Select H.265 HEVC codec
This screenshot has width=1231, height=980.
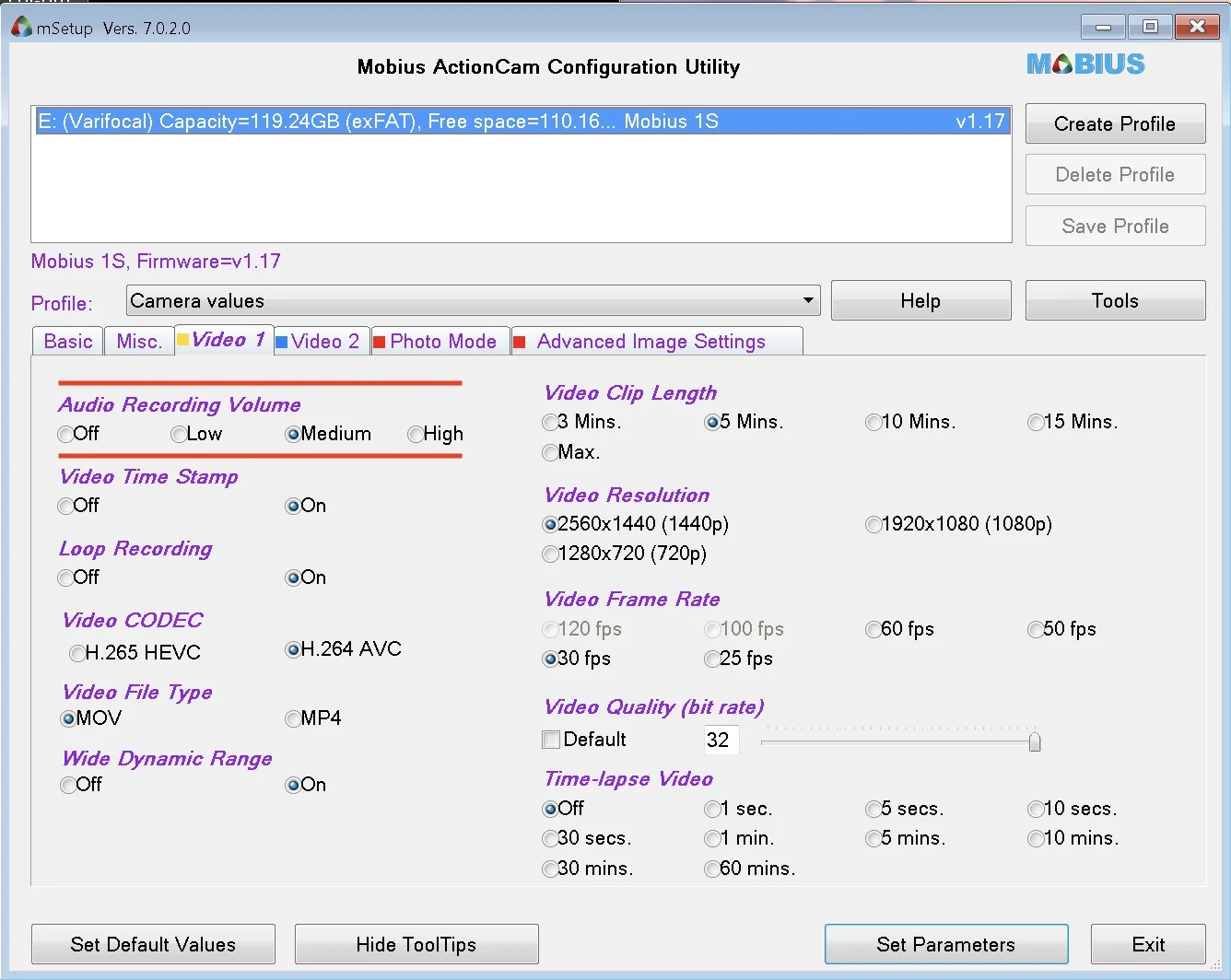tap(77, 653)
